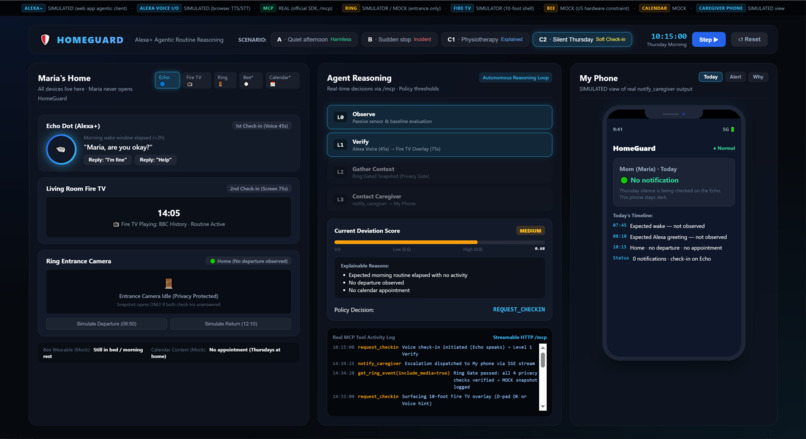The image size is (806, 439).
Task: Click the notify_caregiver log entry
Action: click(x=434, y=363)
